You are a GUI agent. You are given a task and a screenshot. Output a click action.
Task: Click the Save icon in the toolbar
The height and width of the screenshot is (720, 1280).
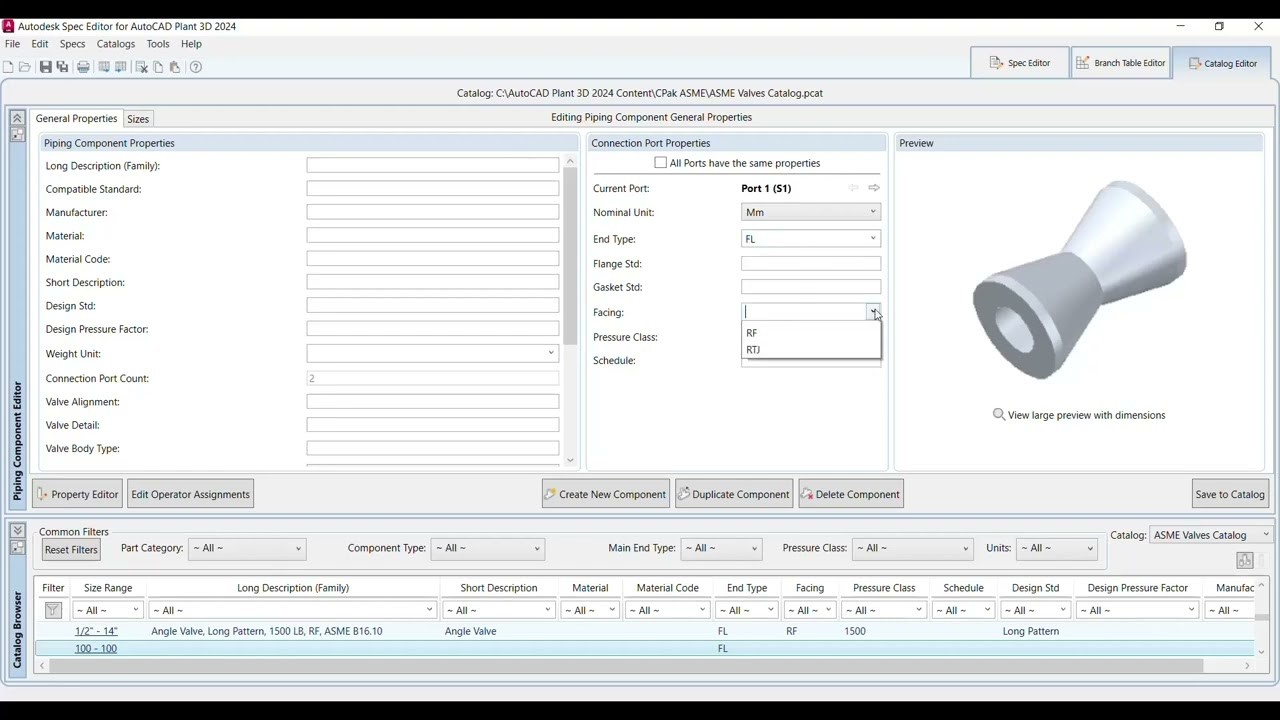click(x=45, y=67)
